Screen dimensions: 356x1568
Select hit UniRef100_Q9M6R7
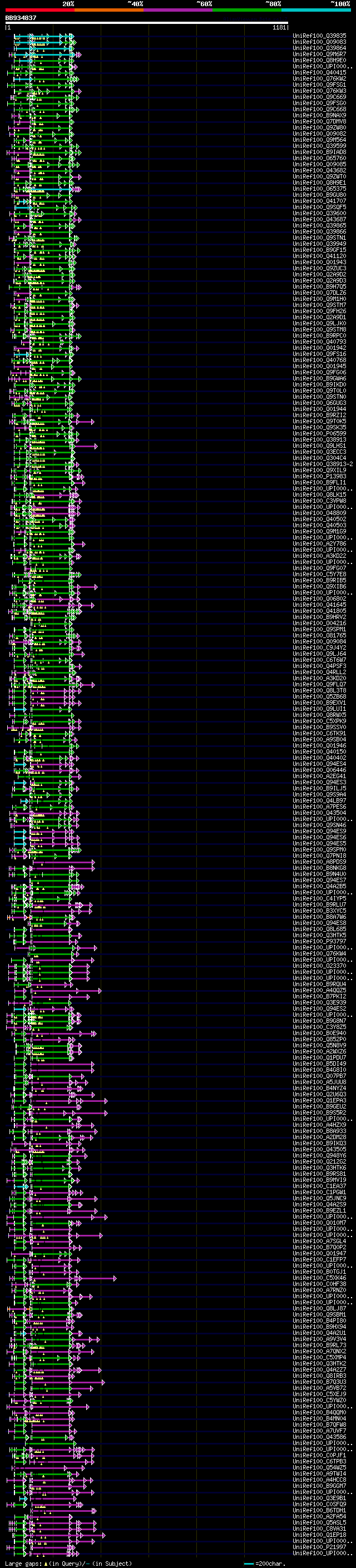[x=319, y=54]
